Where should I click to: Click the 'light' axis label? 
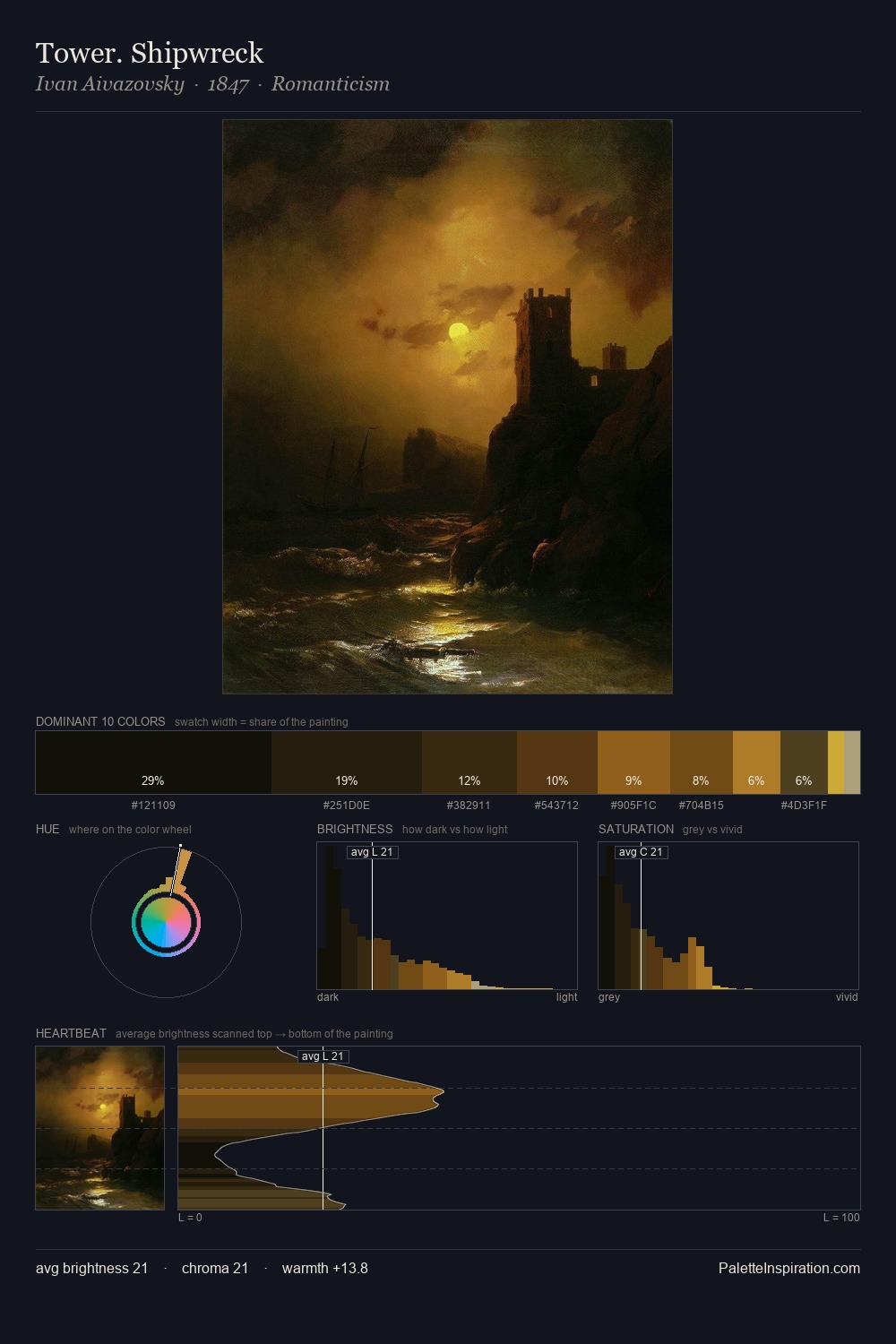pyautogui.click(x=566, y=997)
